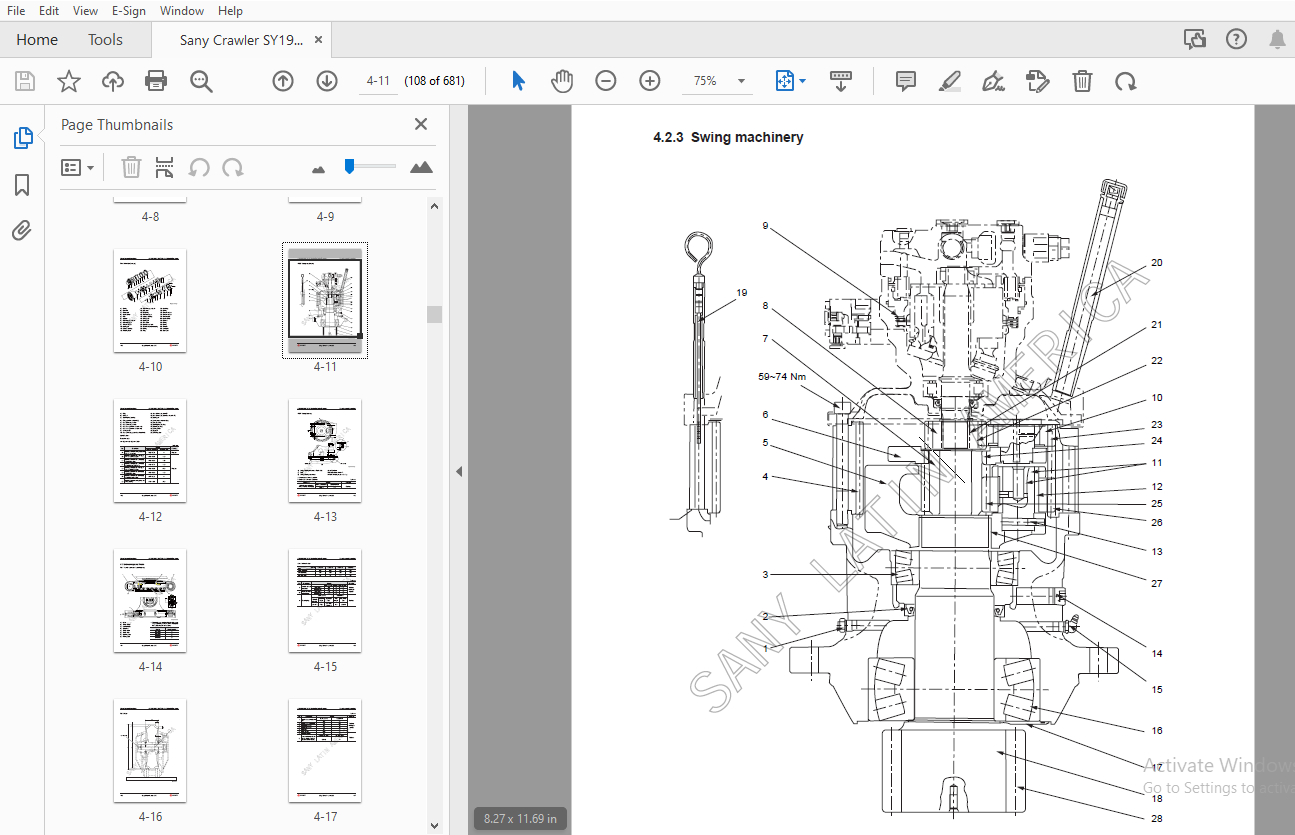Toggle scrolling mode keyboard icon
The image size is (1295, 835).
click(841, 81)
